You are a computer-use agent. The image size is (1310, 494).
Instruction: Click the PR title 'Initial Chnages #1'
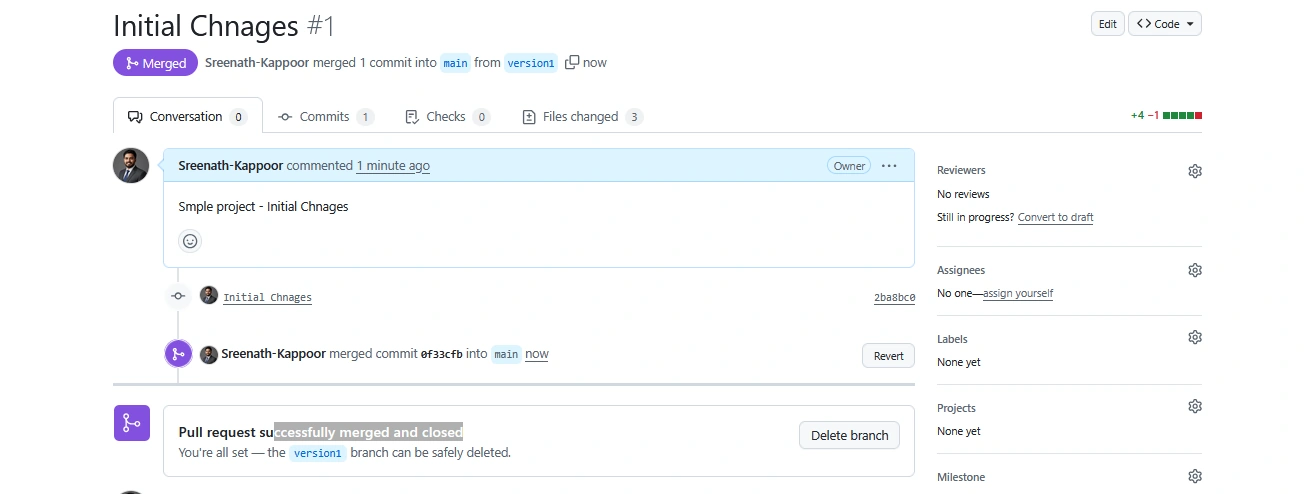pyautogui.click(x=224, y=25)
